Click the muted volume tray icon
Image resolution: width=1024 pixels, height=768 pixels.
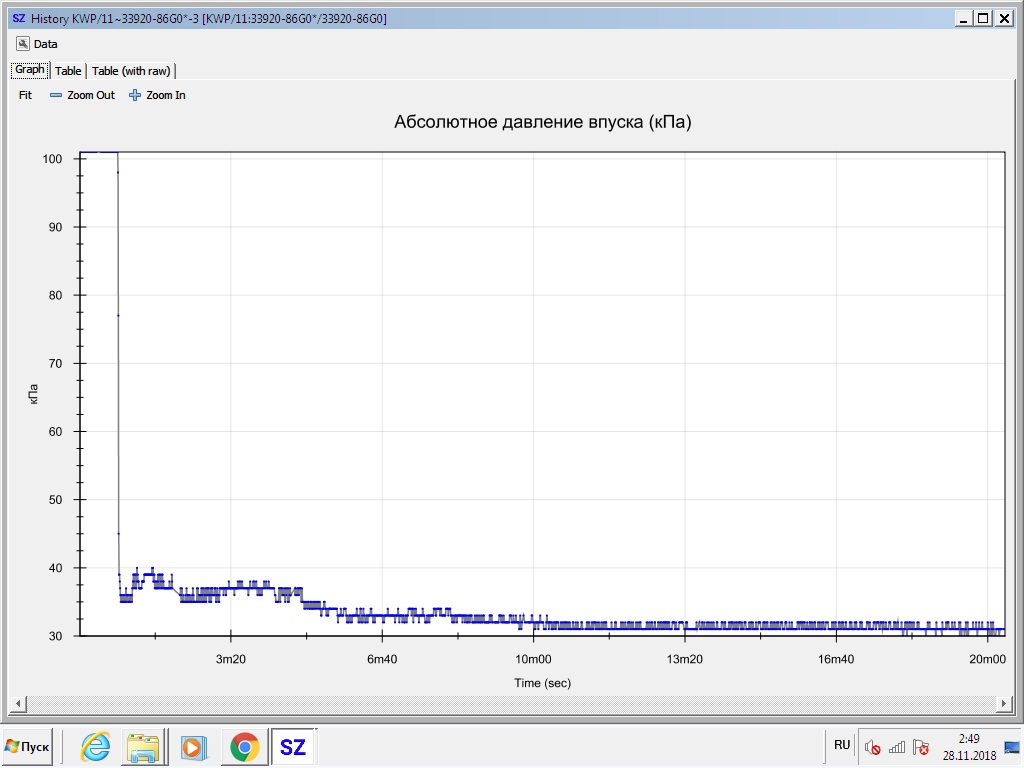point(872,747)
